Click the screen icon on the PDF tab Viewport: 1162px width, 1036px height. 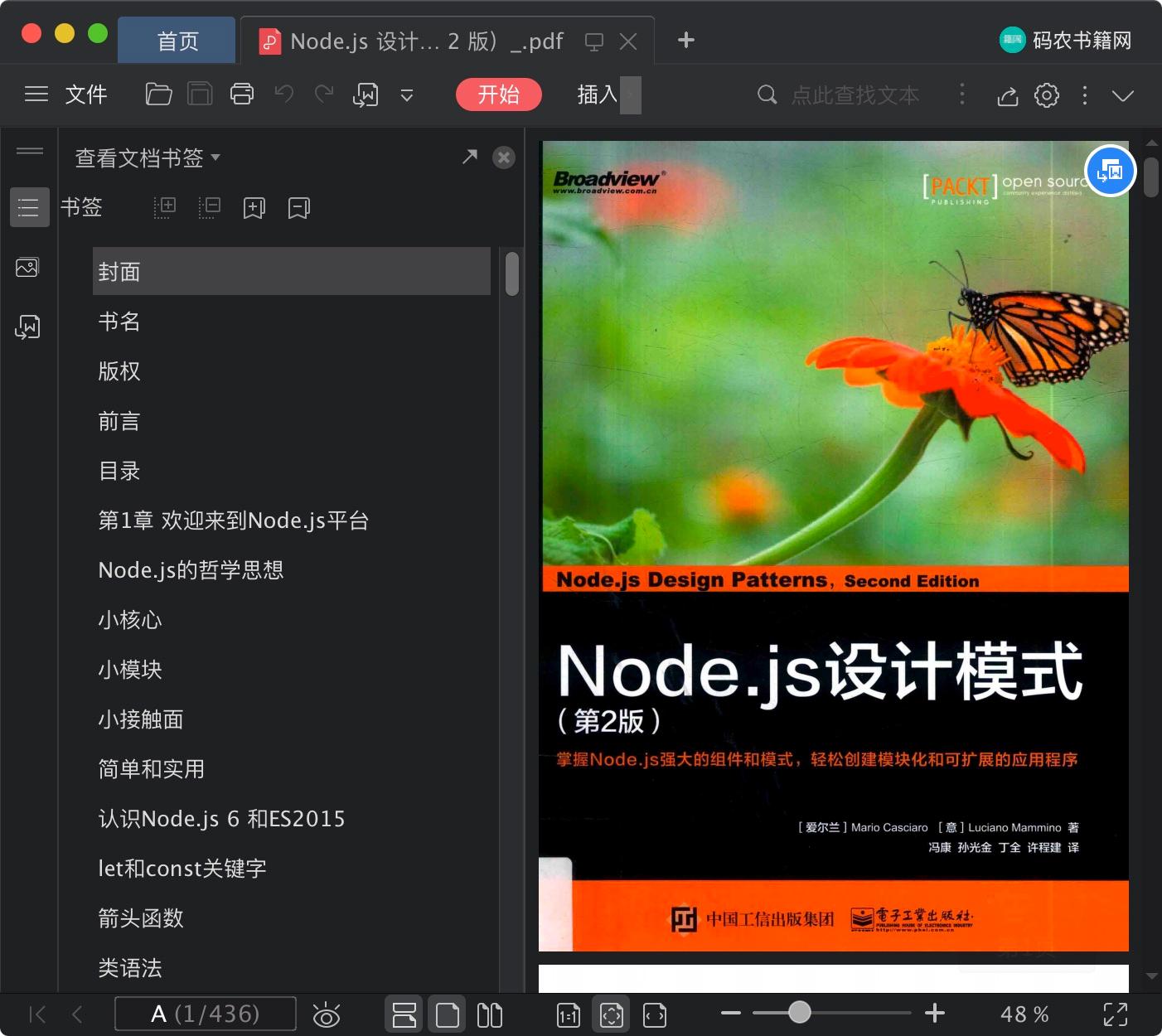(x=594, y=41)
